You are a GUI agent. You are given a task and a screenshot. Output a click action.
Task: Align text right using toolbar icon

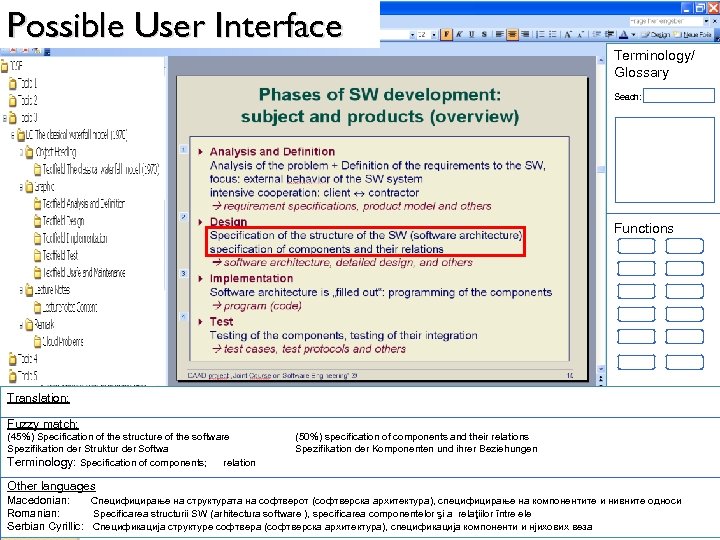click(525, 34)
